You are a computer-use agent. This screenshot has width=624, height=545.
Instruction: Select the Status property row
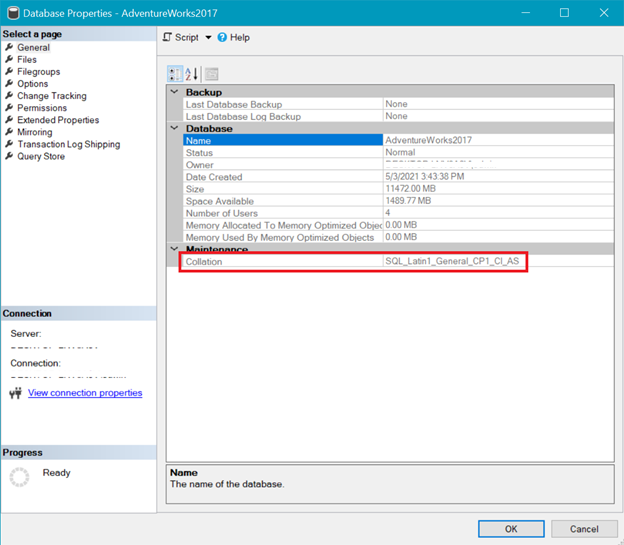(398, 152)
